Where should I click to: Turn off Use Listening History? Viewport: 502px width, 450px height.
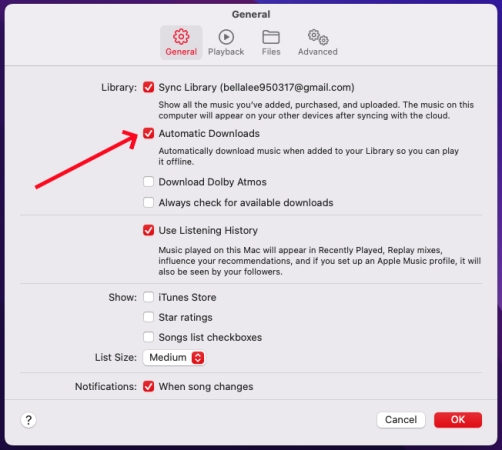click(148, 230)
